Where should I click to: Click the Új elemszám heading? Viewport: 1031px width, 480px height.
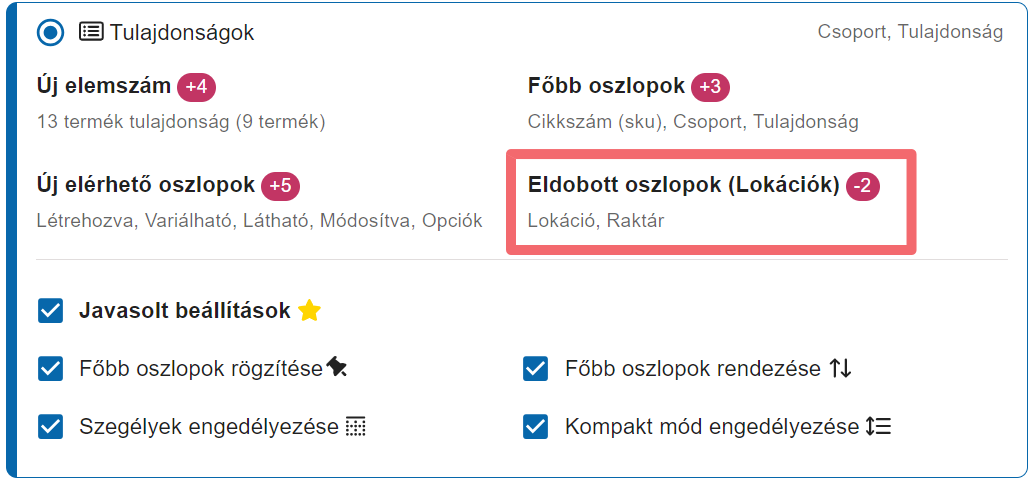[103, 87]
